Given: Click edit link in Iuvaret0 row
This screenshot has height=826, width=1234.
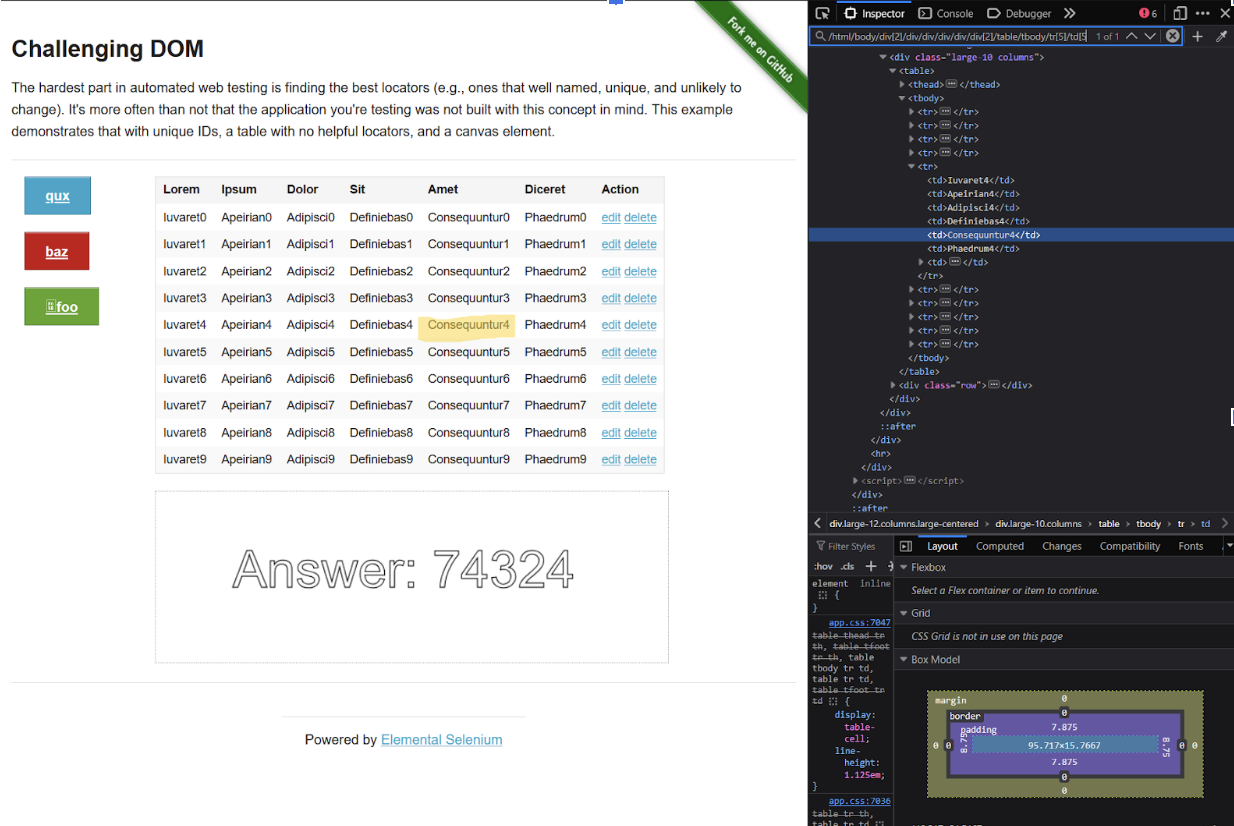Looking at the screenshot, I should (x=611, y=217).
